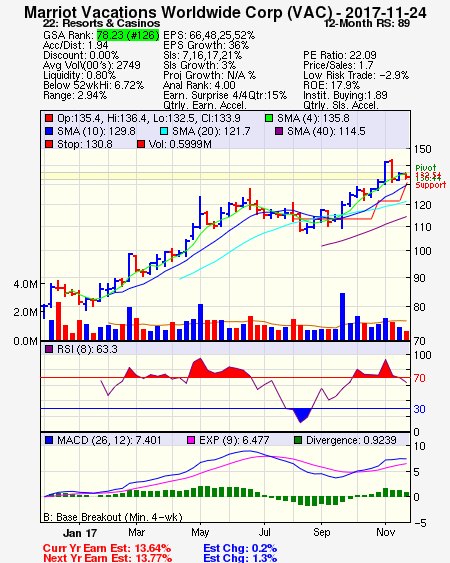Viewport: 450px width, 563px height.
Task: Click the 'Range: 2.94%' text
Action: tap(75, 96)
